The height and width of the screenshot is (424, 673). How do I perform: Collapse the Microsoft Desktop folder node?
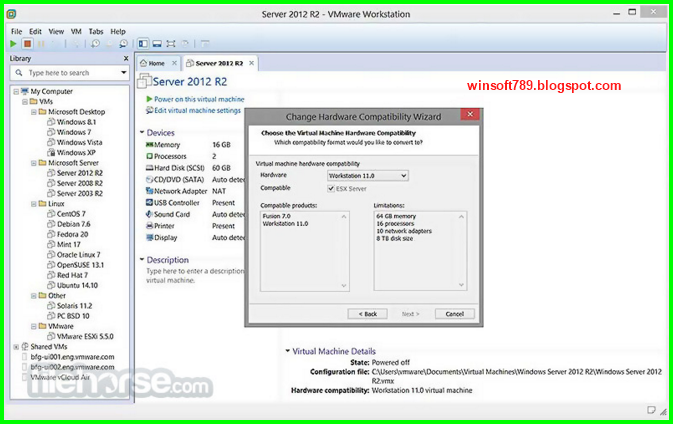pyautogui.click(x=33, y=112)
